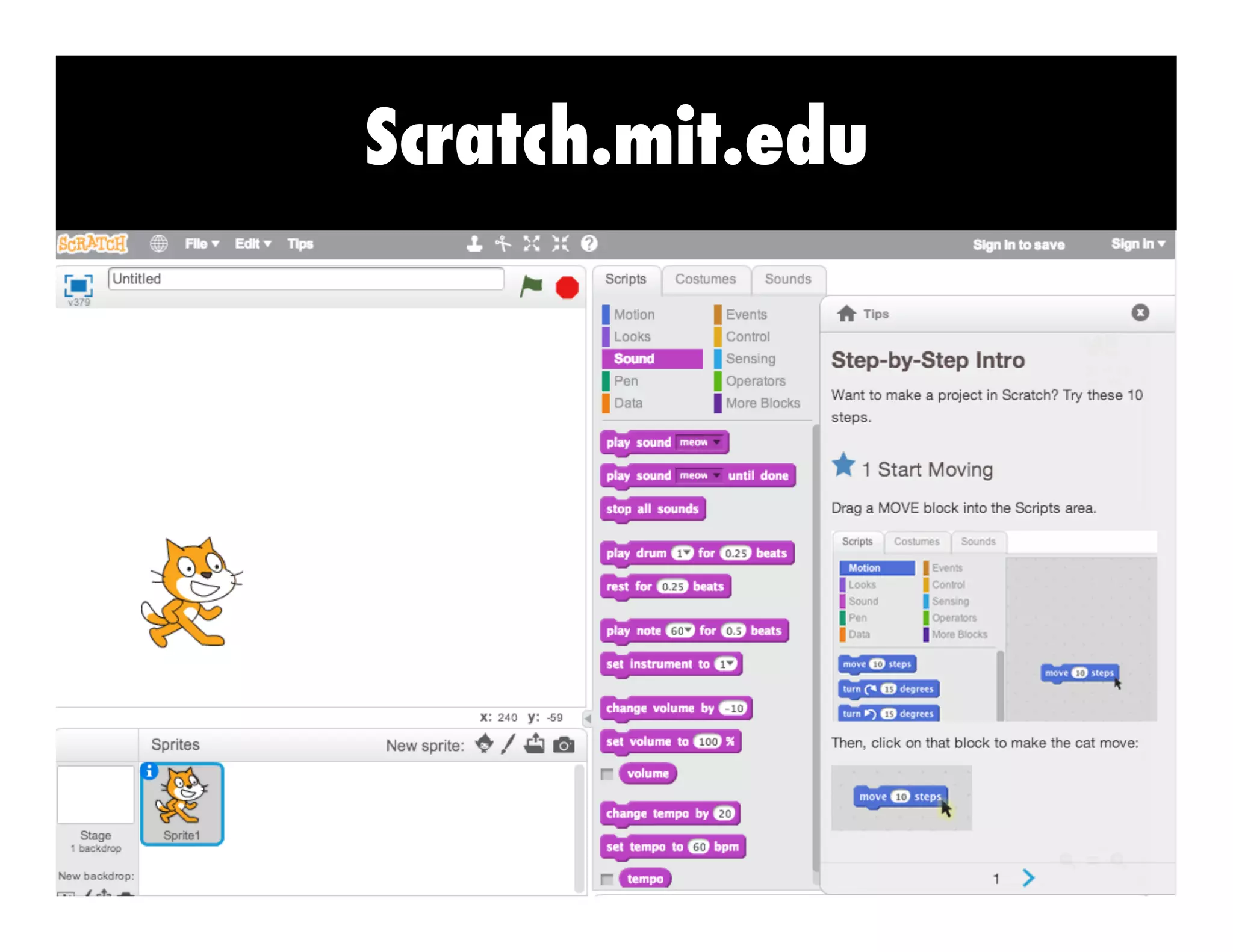The image size is (1233, 952).
Task: Enable the volume reporter checkbox
Action: pyautogui.click(x=607, y=774)
